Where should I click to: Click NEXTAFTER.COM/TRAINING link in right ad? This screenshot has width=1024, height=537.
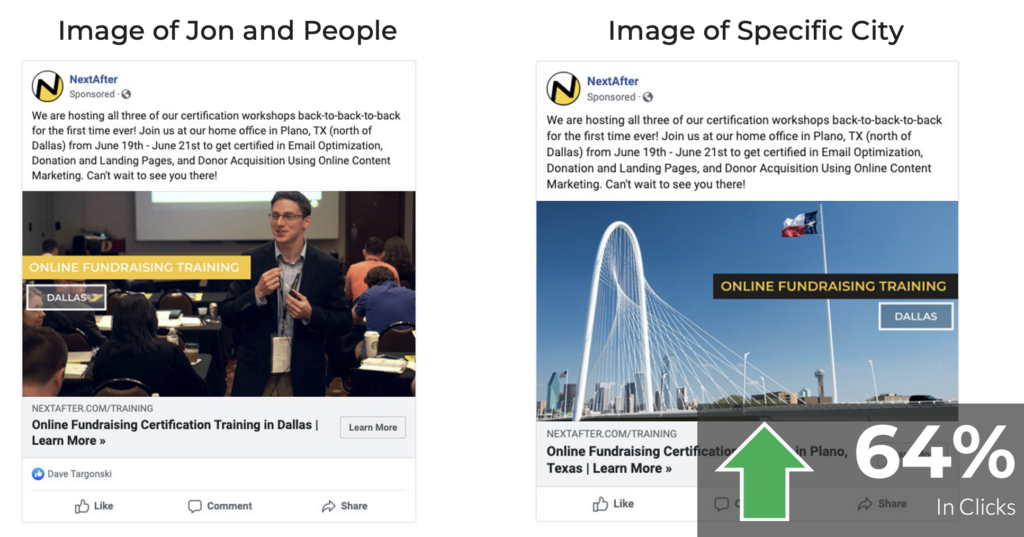click(611, 434)
